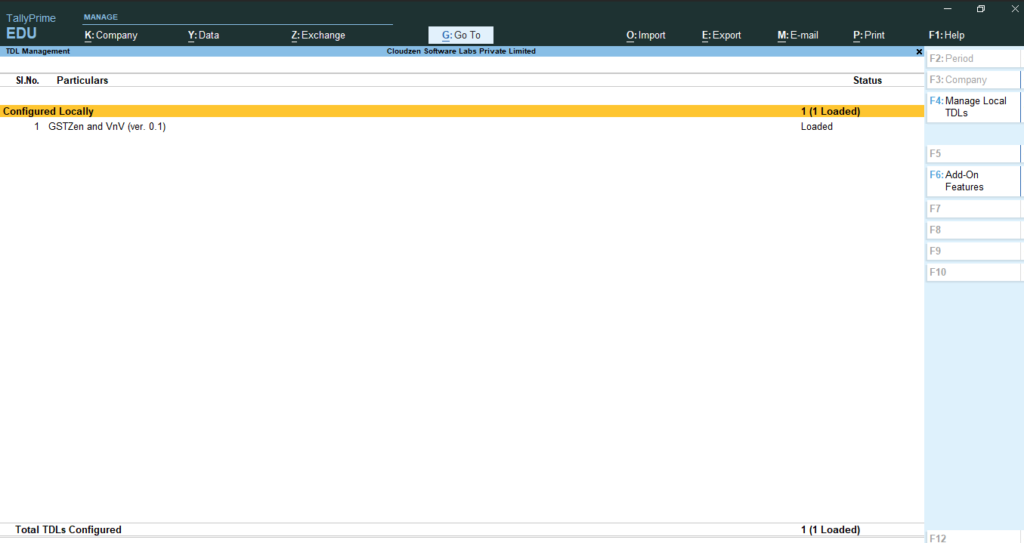Select the Configured Locally group header
Image resolution: width=1024 pixels, height=543 pixels.
coord(462,111)
